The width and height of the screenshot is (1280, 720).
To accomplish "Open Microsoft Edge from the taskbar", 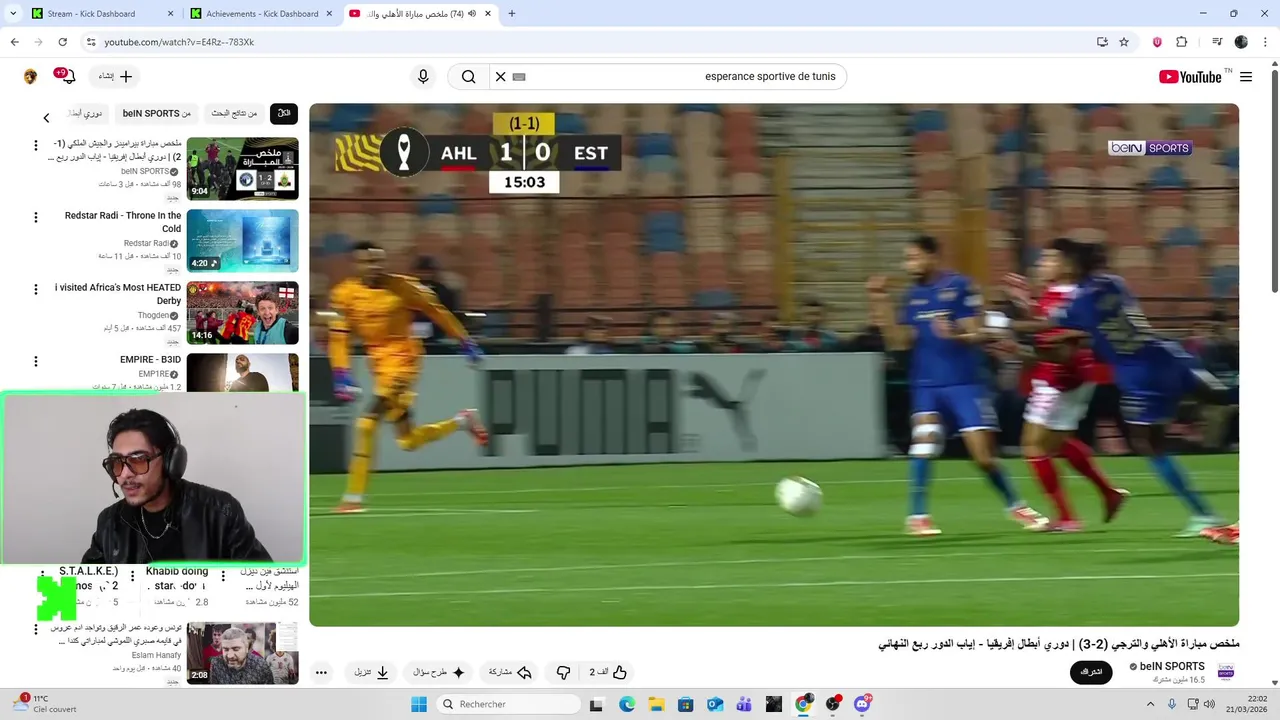I will 626,704.
